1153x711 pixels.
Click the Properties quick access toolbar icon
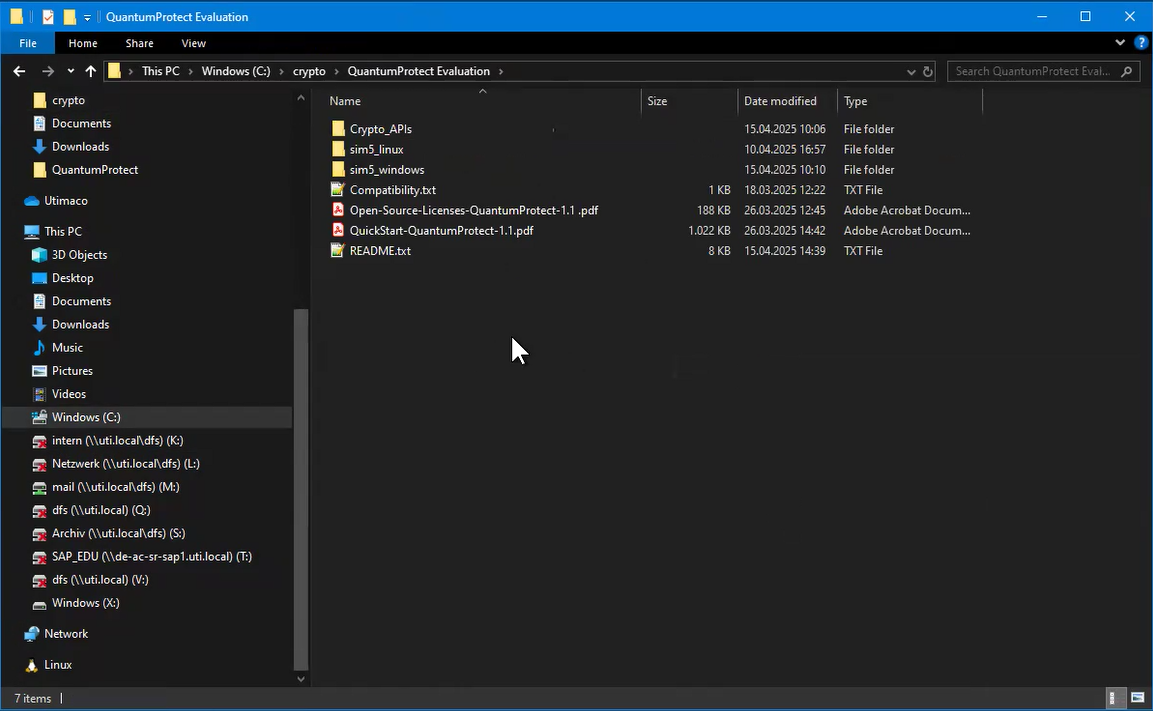click(48, 16)
